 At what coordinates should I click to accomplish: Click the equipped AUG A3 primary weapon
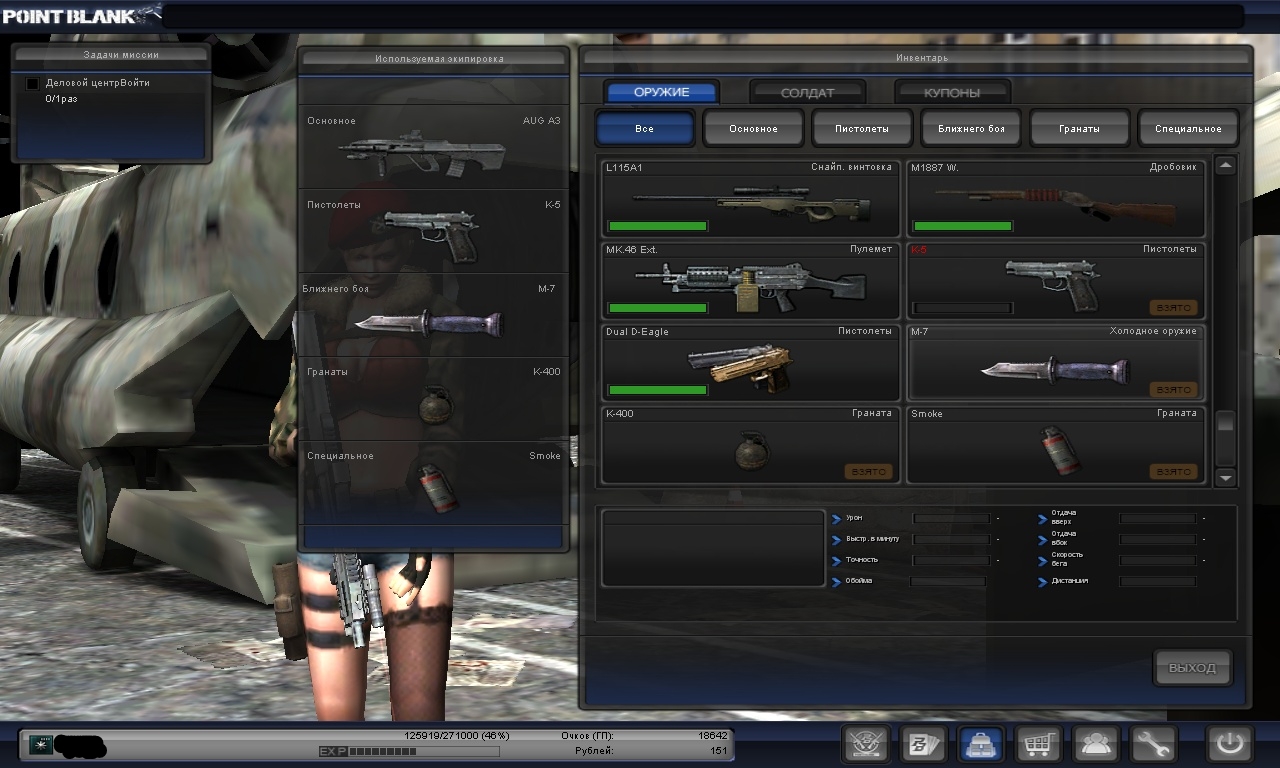click(434, 148)
